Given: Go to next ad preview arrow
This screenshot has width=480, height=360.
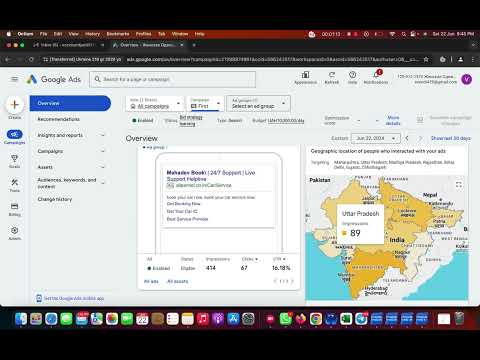Looking at the screenshot, I should [292, 281].
